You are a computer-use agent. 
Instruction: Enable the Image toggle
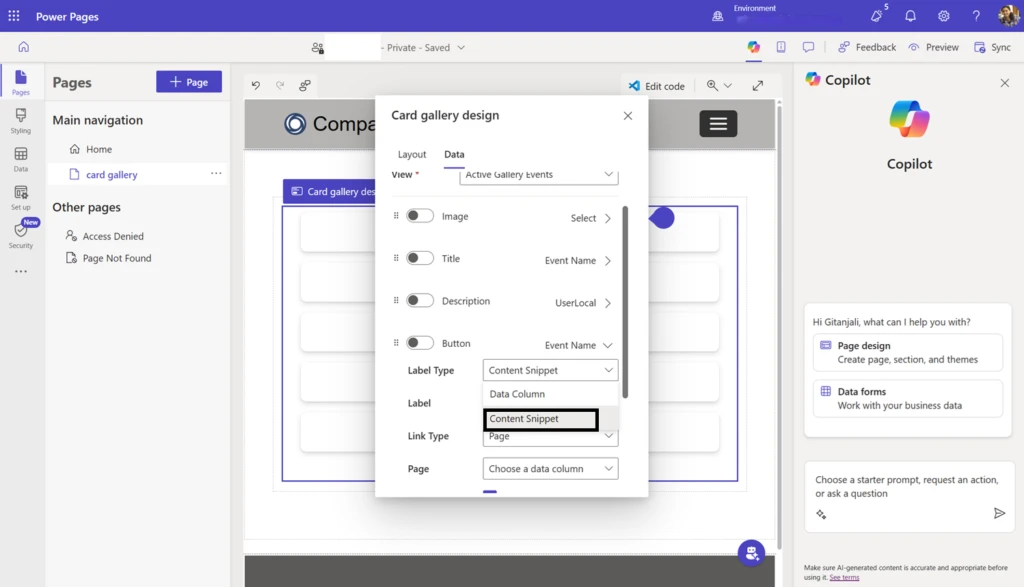tap(419, 216)
